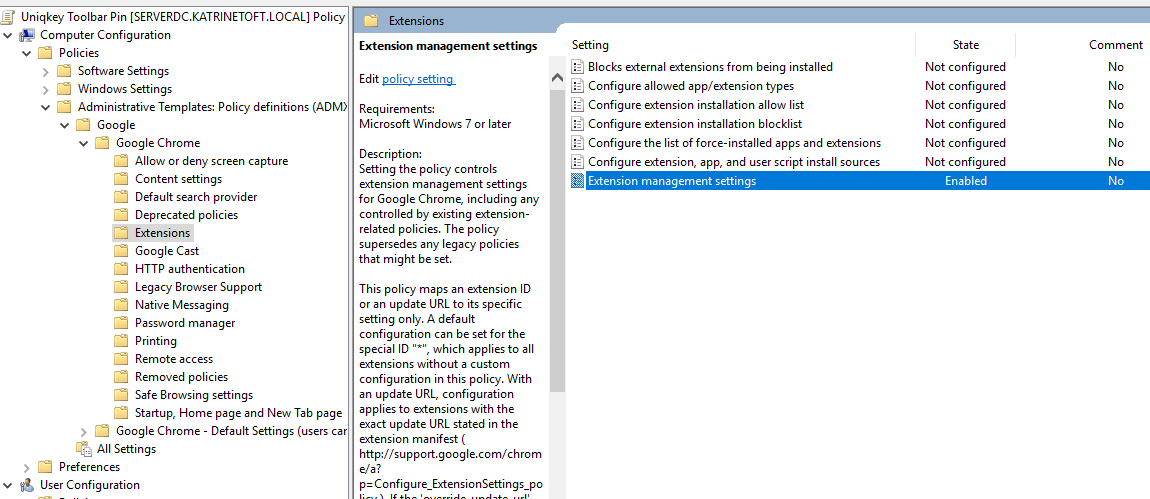The image size is (1150, 499).
Task: Select Deprecated policies in tree
Action: pos(186,215)
